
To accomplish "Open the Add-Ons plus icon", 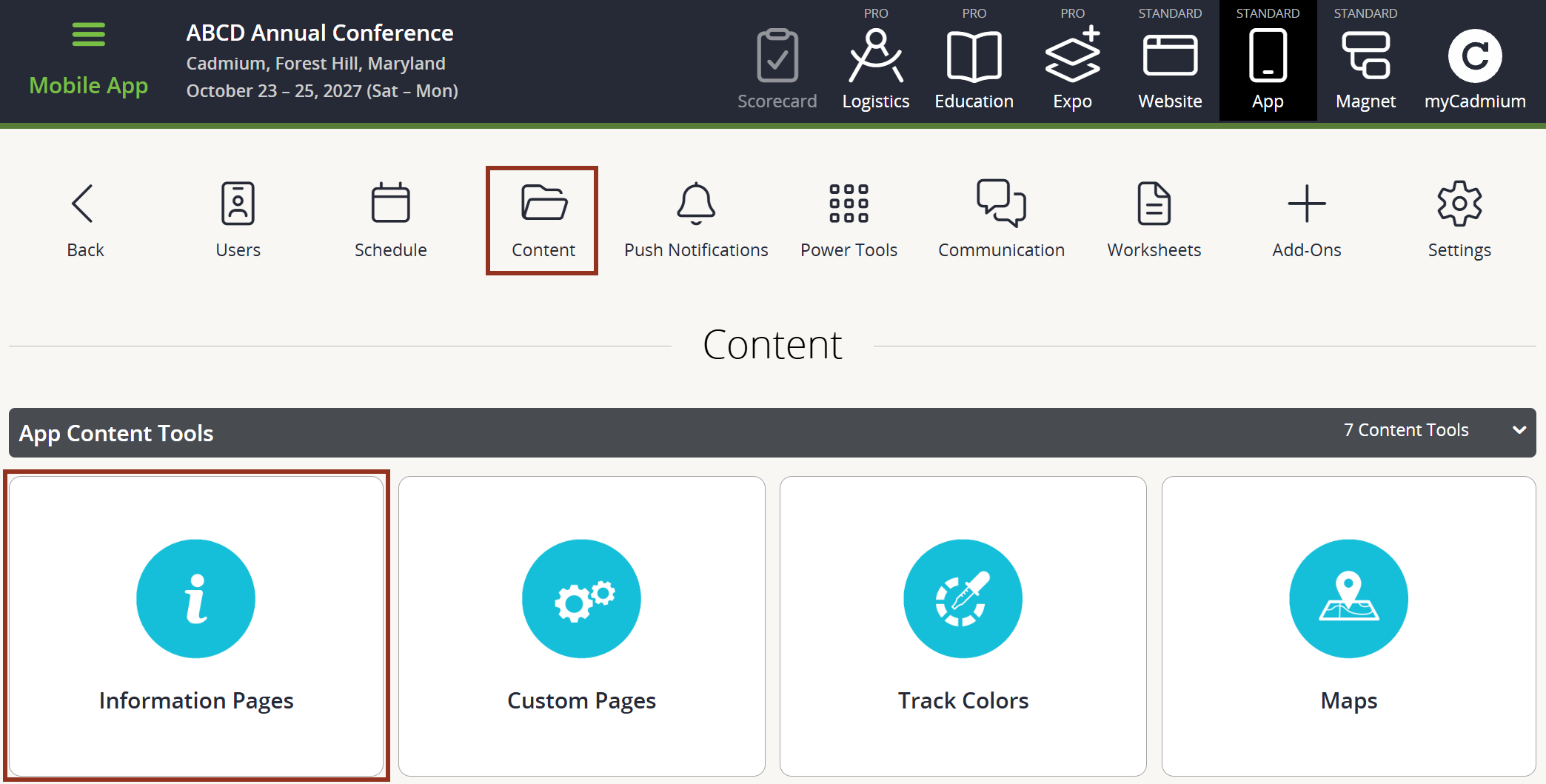I will click(x=1306, y=204).
